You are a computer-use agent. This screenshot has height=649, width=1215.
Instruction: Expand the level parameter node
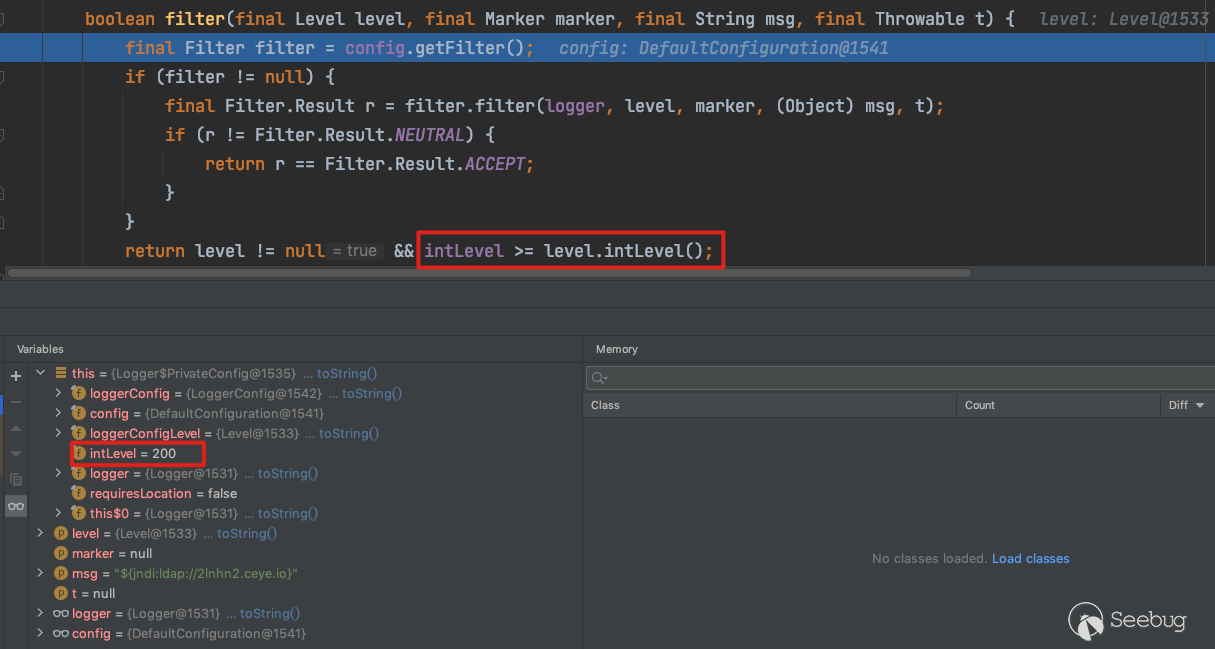pos(41,534)
